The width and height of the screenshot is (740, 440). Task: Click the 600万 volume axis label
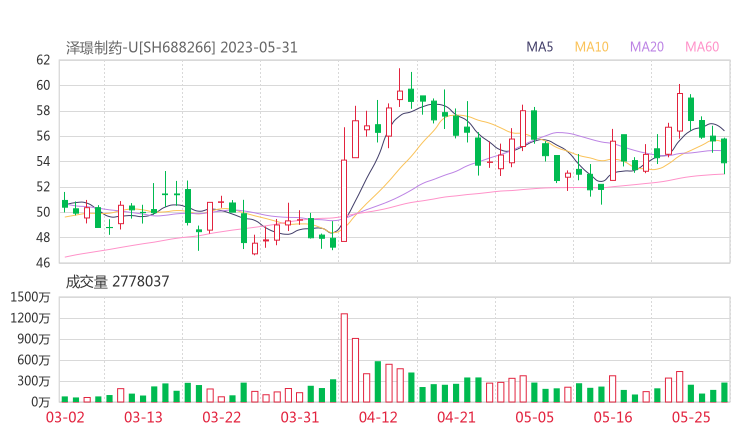pos(34,360)
